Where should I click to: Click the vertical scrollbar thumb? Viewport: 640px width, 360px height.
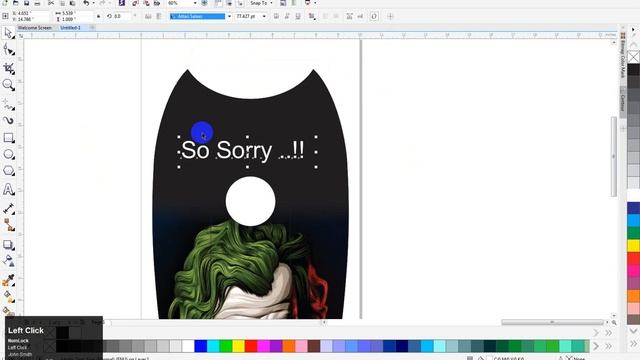click(x=613, y=156)
